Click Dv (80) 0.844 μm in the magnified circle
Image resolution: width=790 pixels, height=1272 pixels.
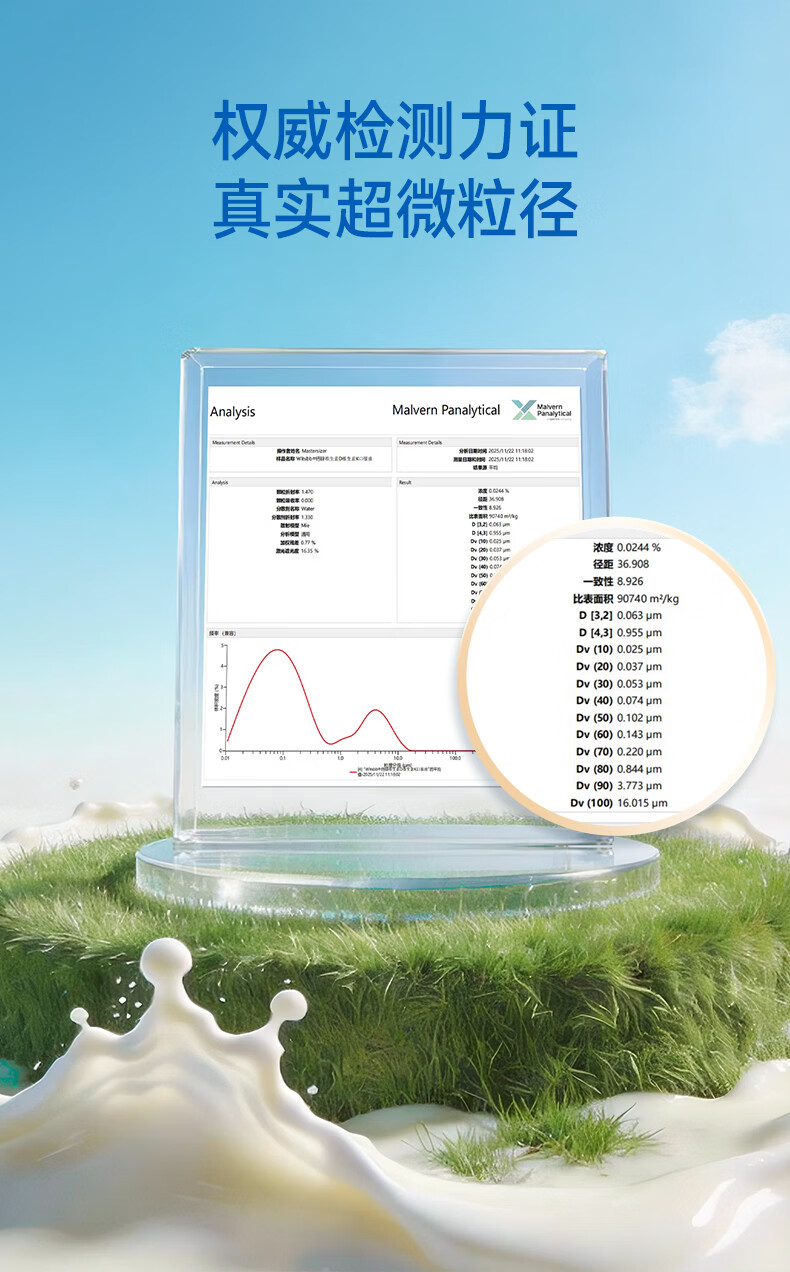619,769
